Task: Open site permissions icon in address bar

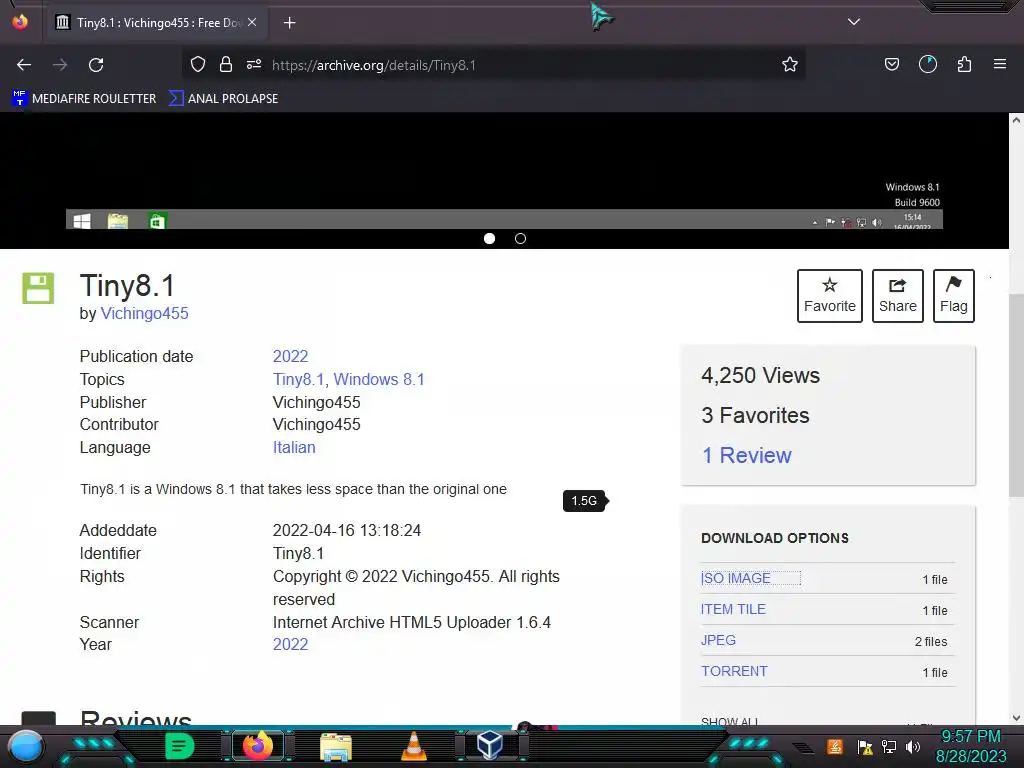Action: [x=254, y=65]
